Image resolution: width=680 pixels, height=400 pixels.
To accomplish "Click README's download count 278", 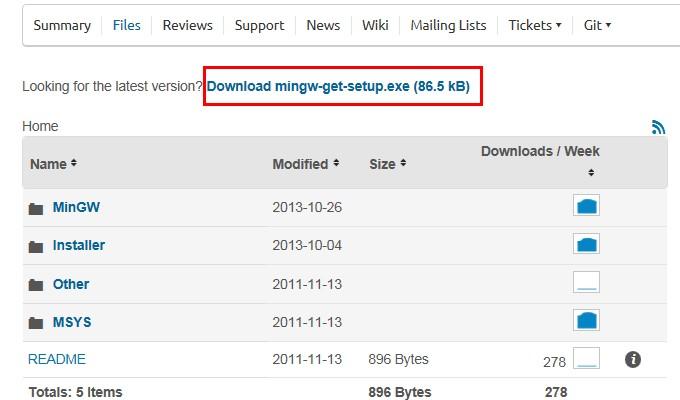I will coord(554,362).
